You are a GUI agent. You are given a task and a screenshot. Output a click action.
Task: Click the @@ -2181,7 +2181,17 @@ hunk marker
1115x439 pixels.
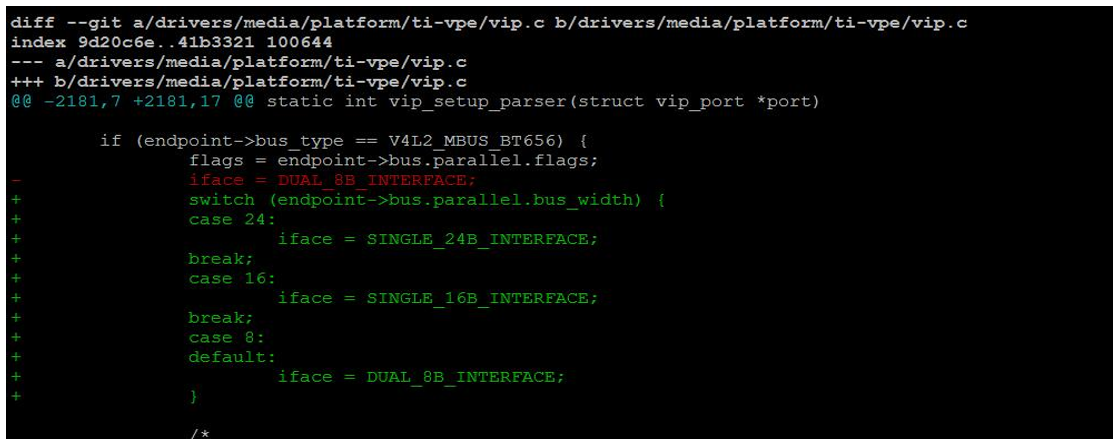(x=133, y=102)
